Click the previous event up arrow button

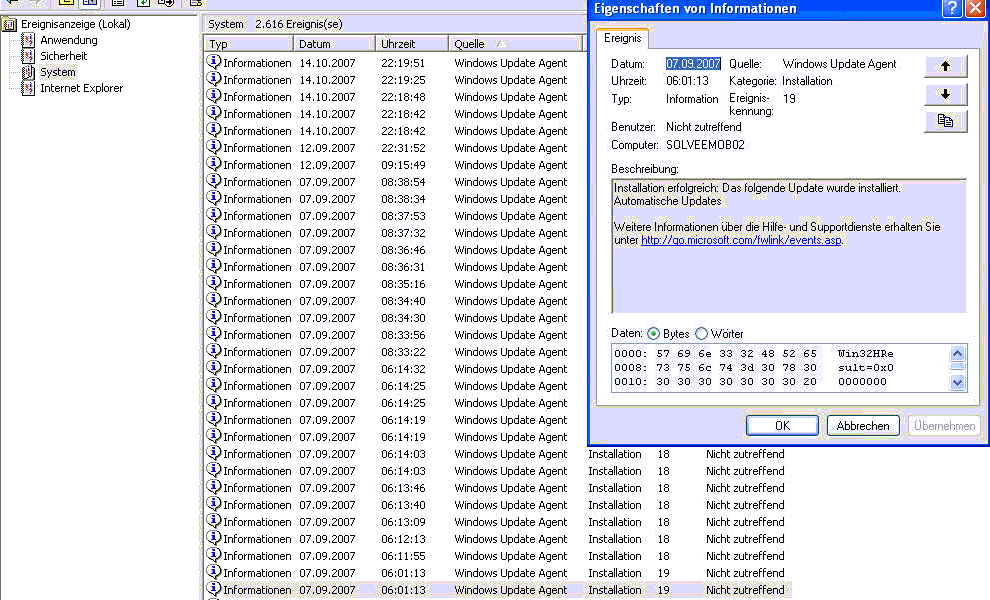[x=945, y=66]
